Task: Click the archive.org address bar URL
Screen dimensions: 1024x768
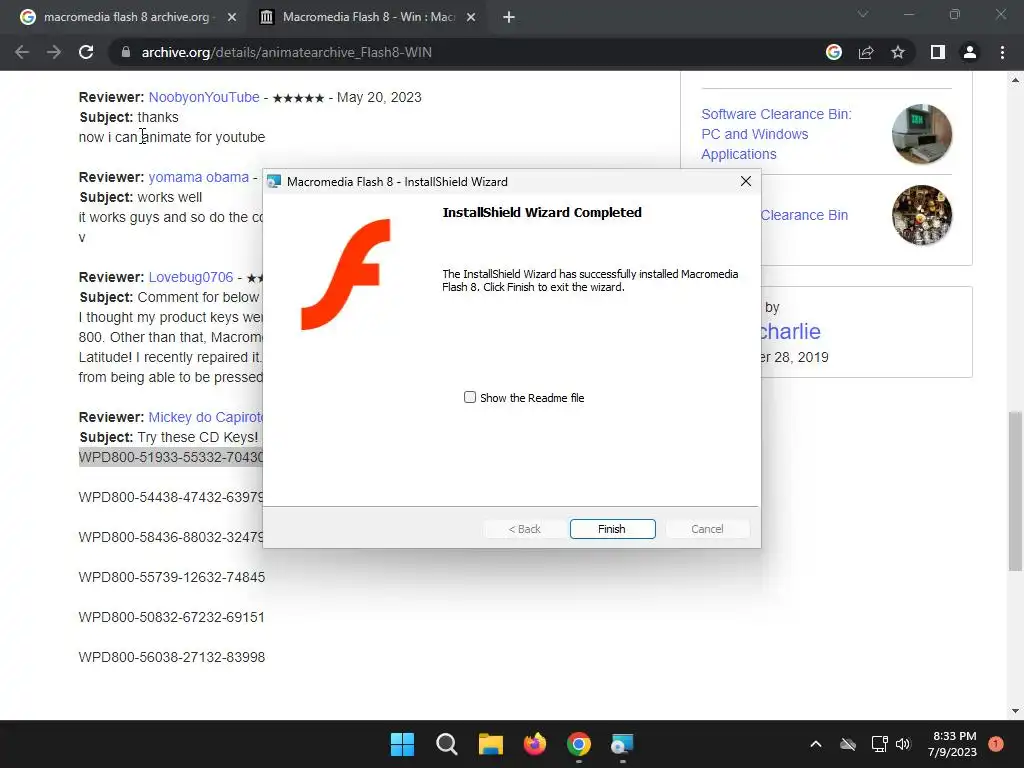Action: coord(287,52)
